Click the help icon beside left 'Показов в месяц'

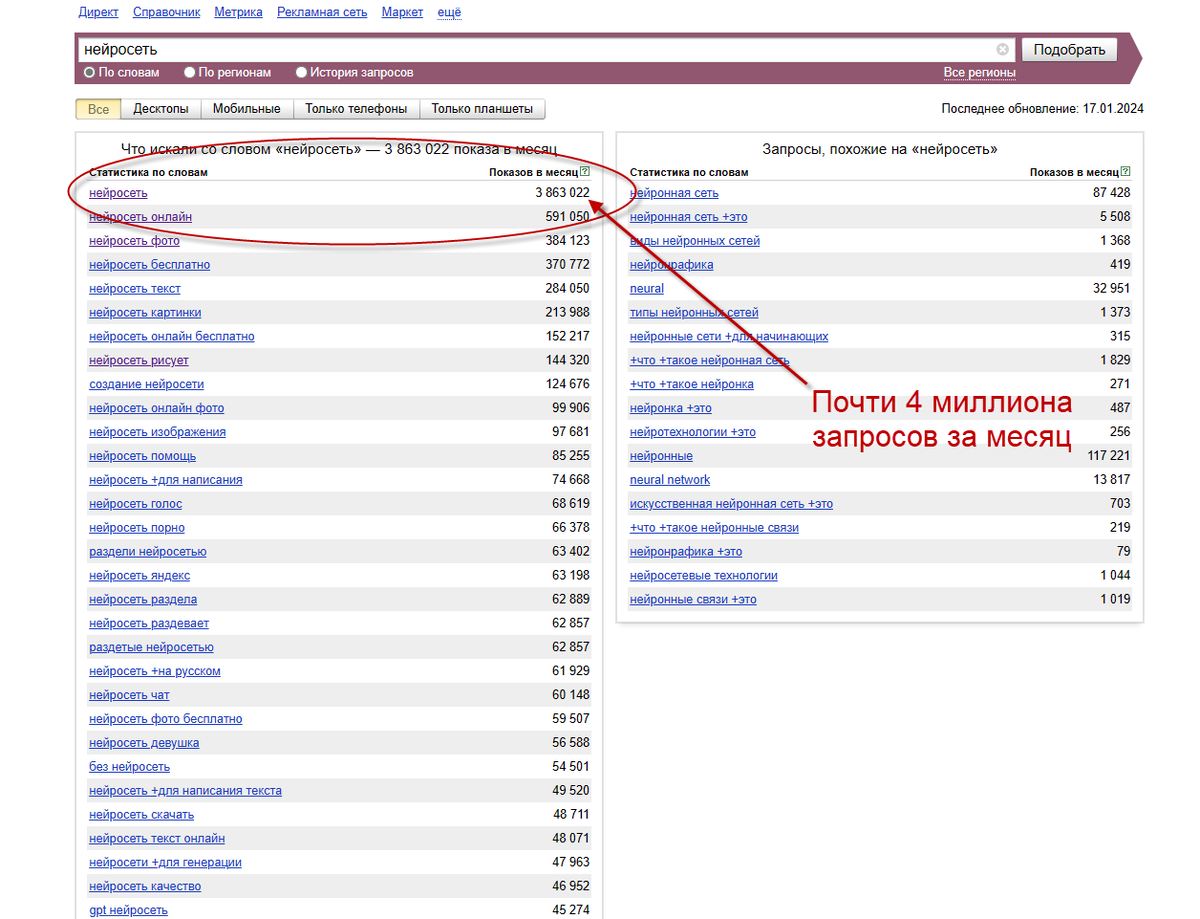click(585, 172)
